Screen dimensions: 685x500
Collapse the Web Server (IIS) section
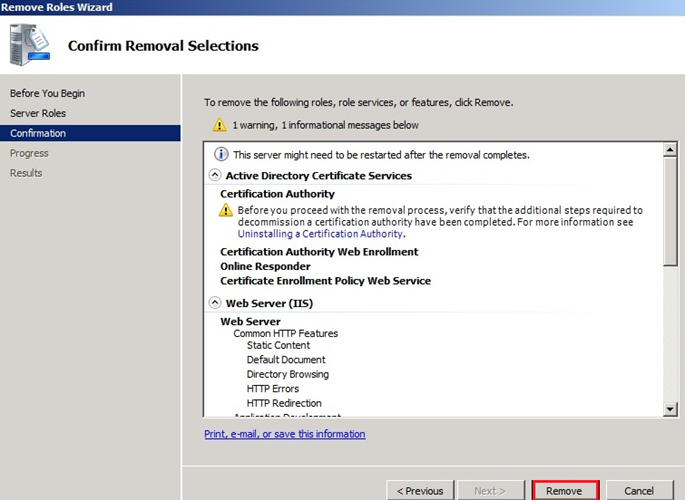coord(215,303)
